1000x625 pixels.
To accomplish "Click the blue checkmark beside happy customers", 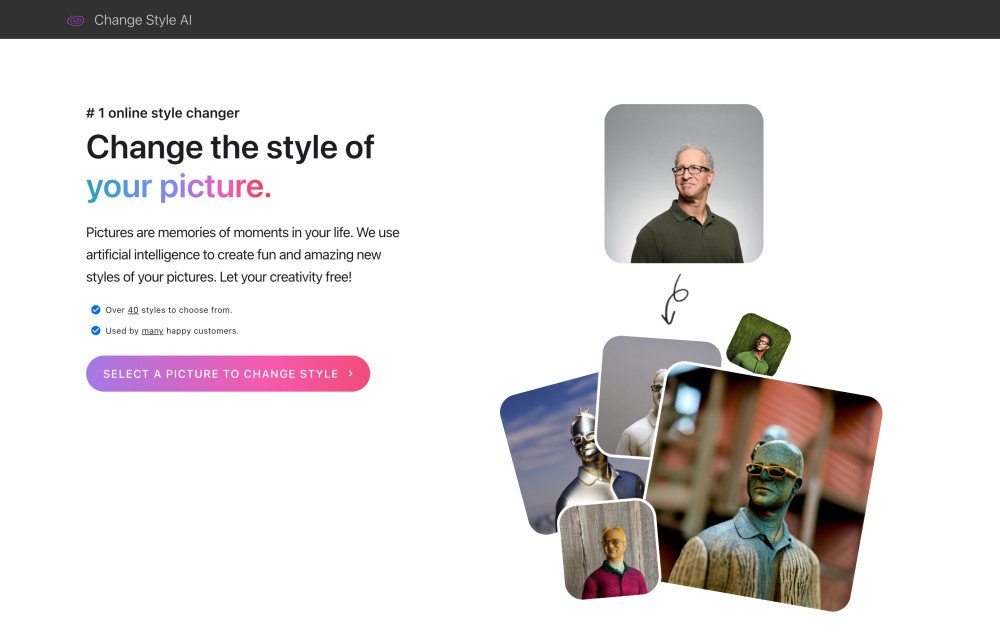I will pos(96,330).
